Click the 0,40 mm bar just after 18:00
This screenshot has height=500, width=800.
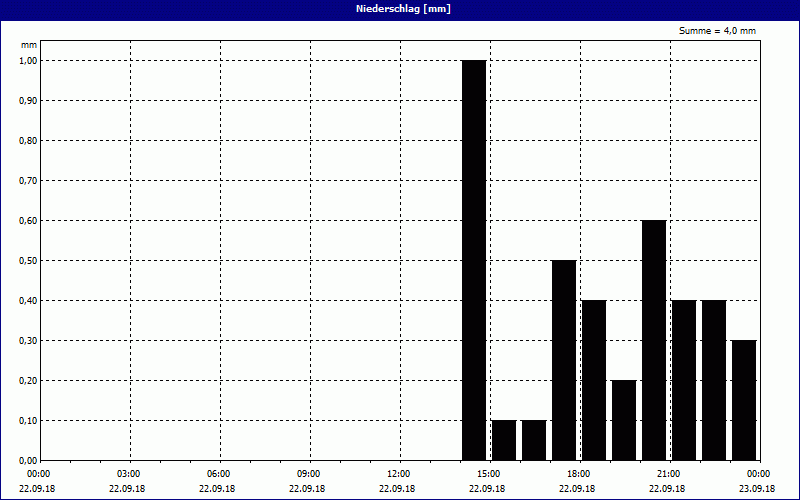point(594,380)
